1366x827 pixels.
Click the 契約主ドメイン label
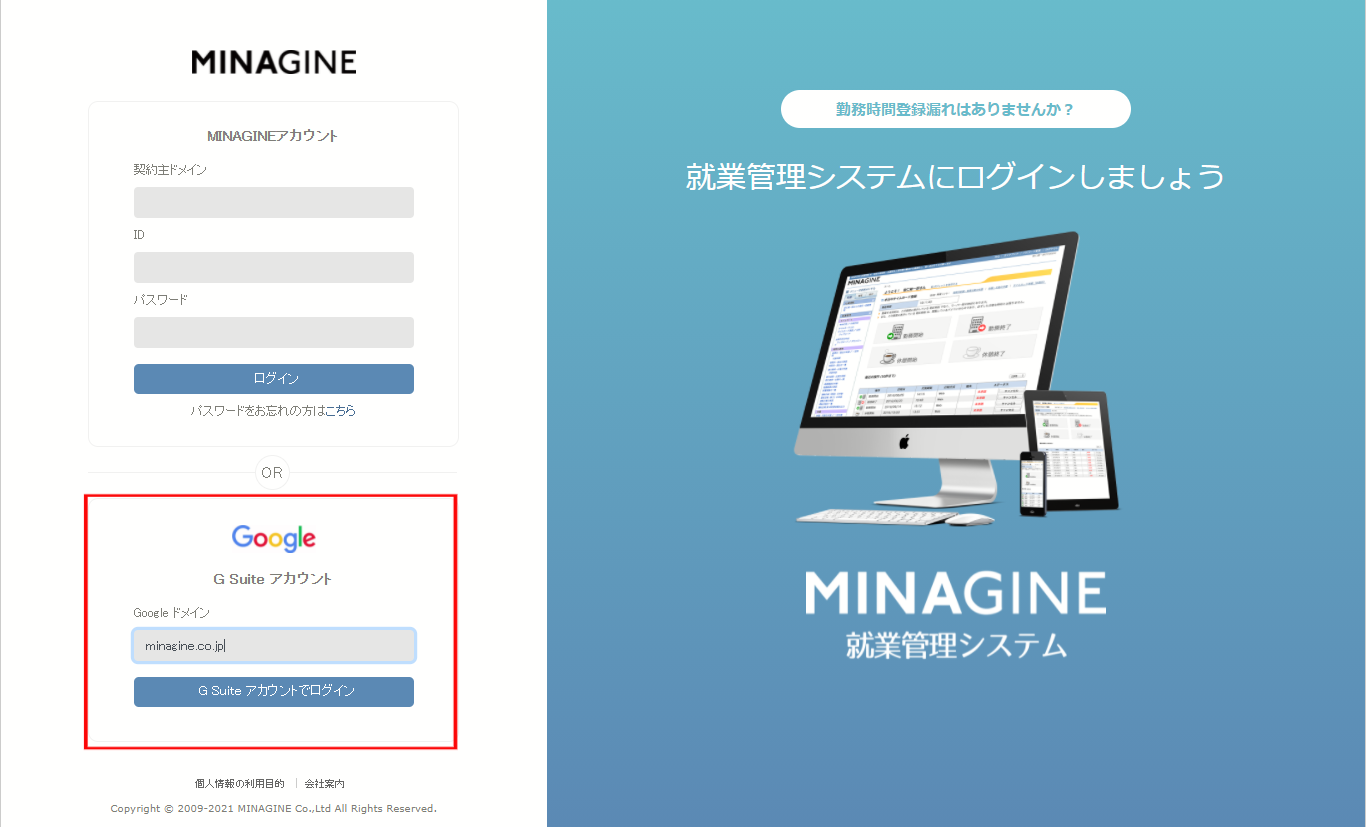point(170,170)
